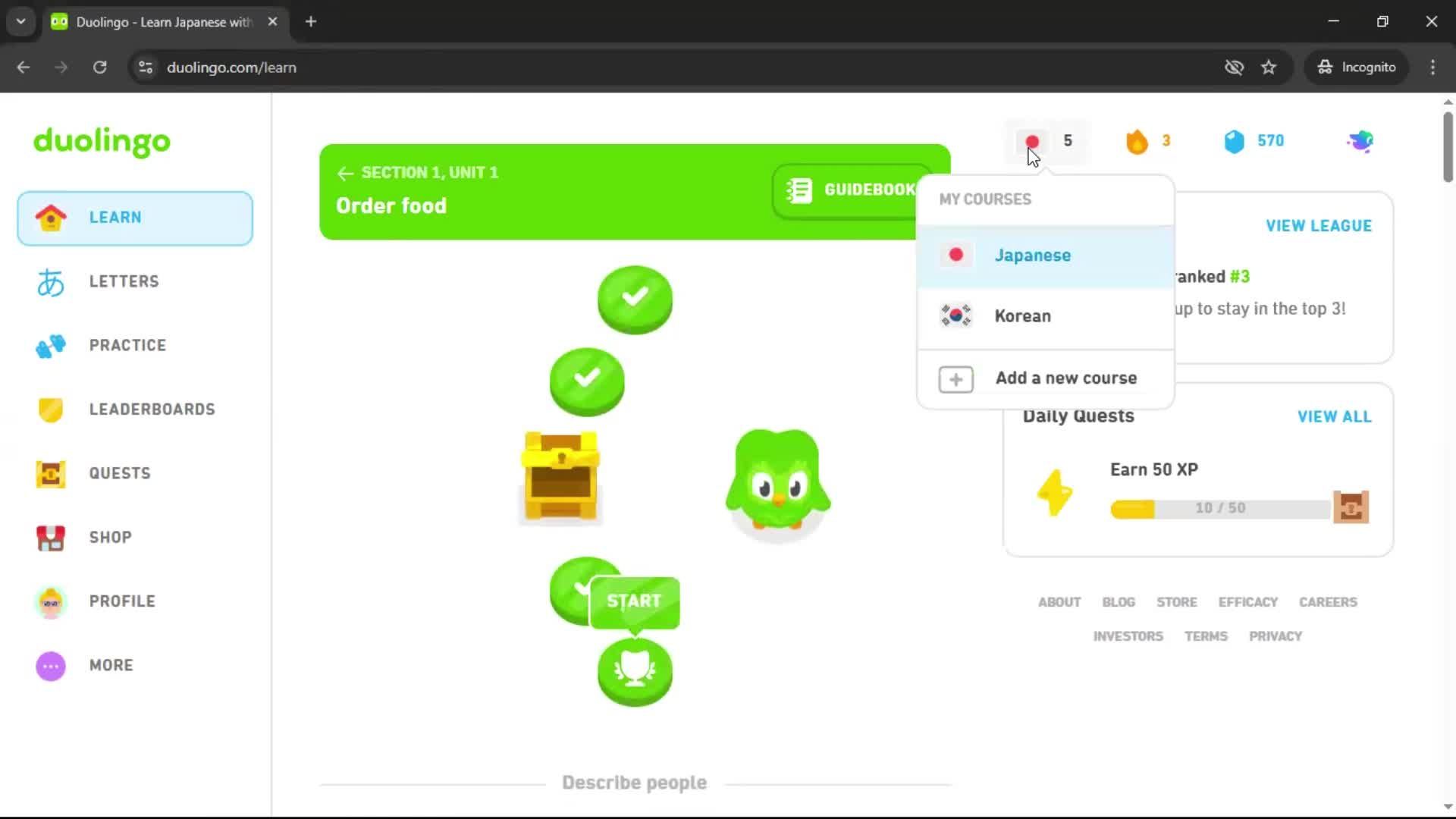1456x819 pixels.
Task: Click Add a new course
Action: tap(1066, 378)
